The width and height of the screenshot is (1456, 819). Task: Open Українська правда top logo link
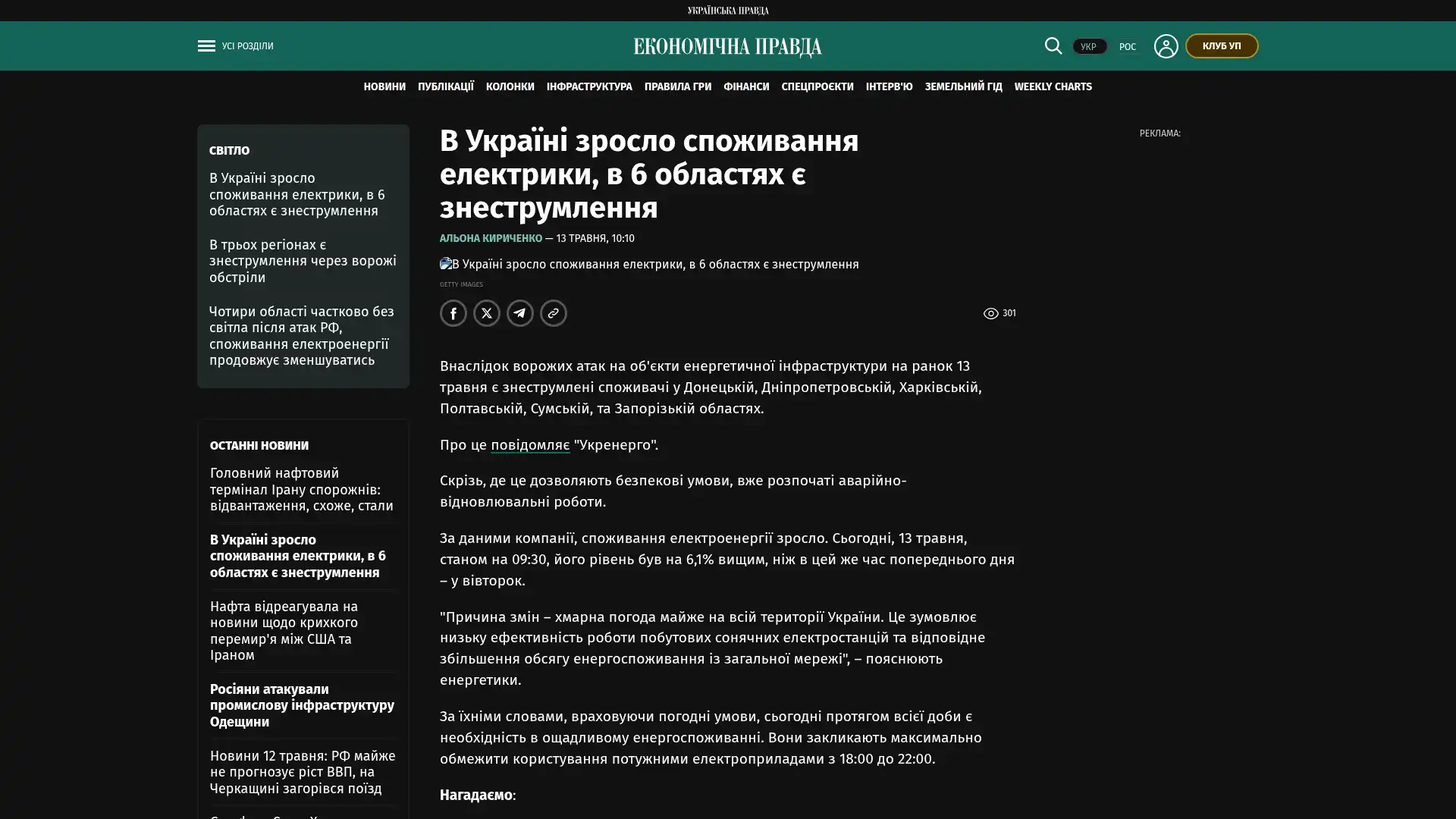[x=728, y=11]
